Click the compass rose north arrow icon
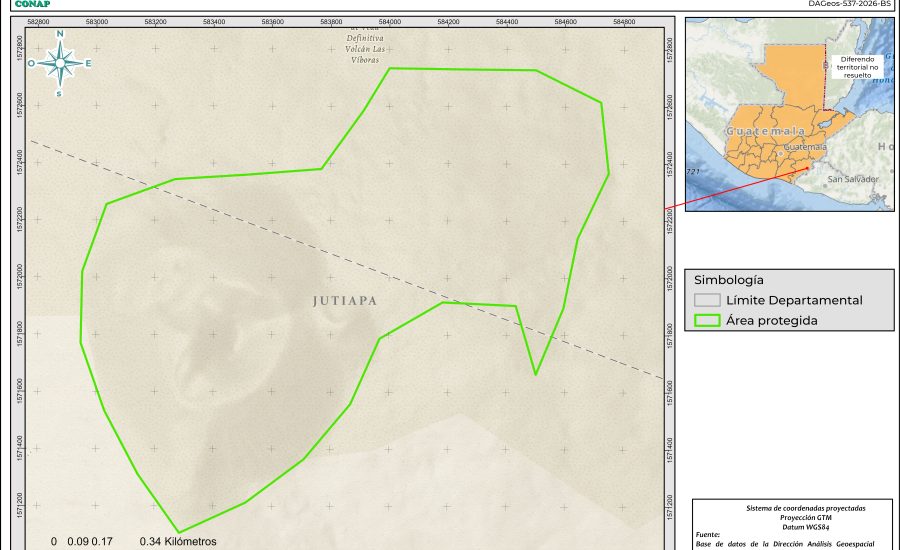The height and width of the screenshot is (550, 900). [60, 63]
